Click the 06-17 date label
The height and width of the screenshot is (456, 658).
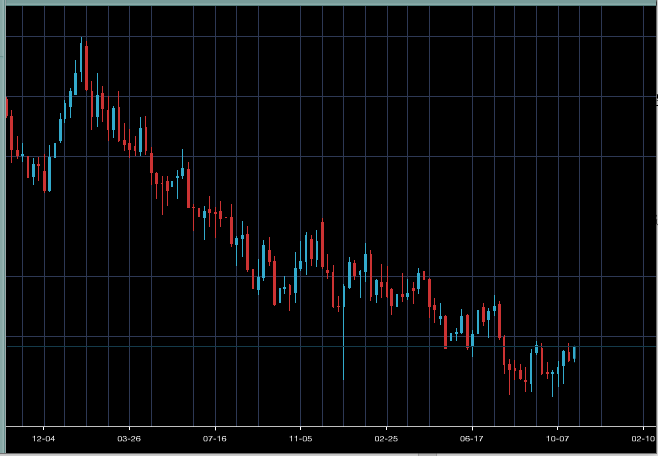(x=472, y=439)
